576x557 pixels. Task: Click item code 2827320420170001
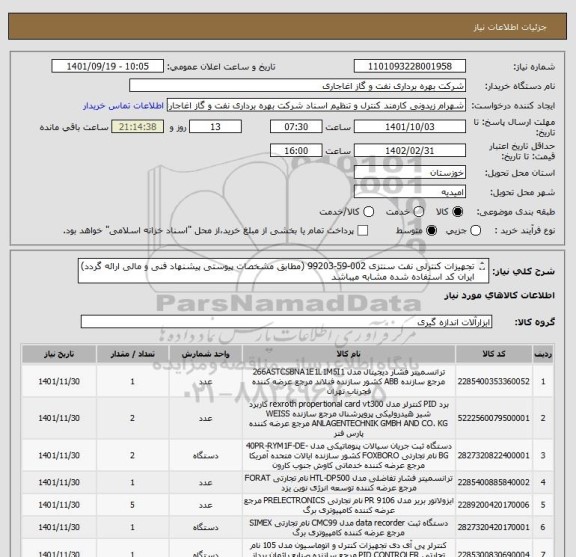494,528
